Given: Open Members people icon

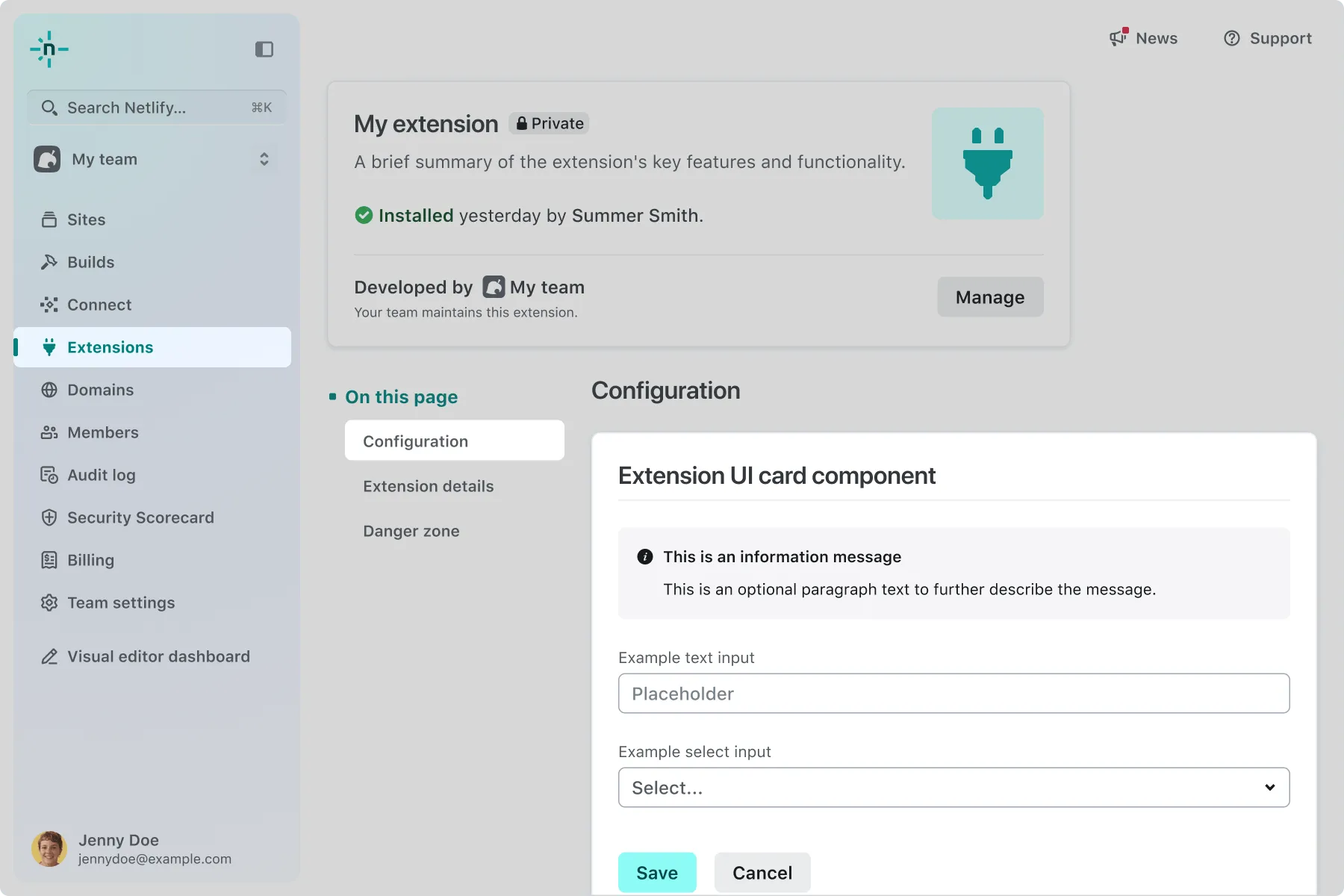Looking at the screenshot, I should click(49, 432).
